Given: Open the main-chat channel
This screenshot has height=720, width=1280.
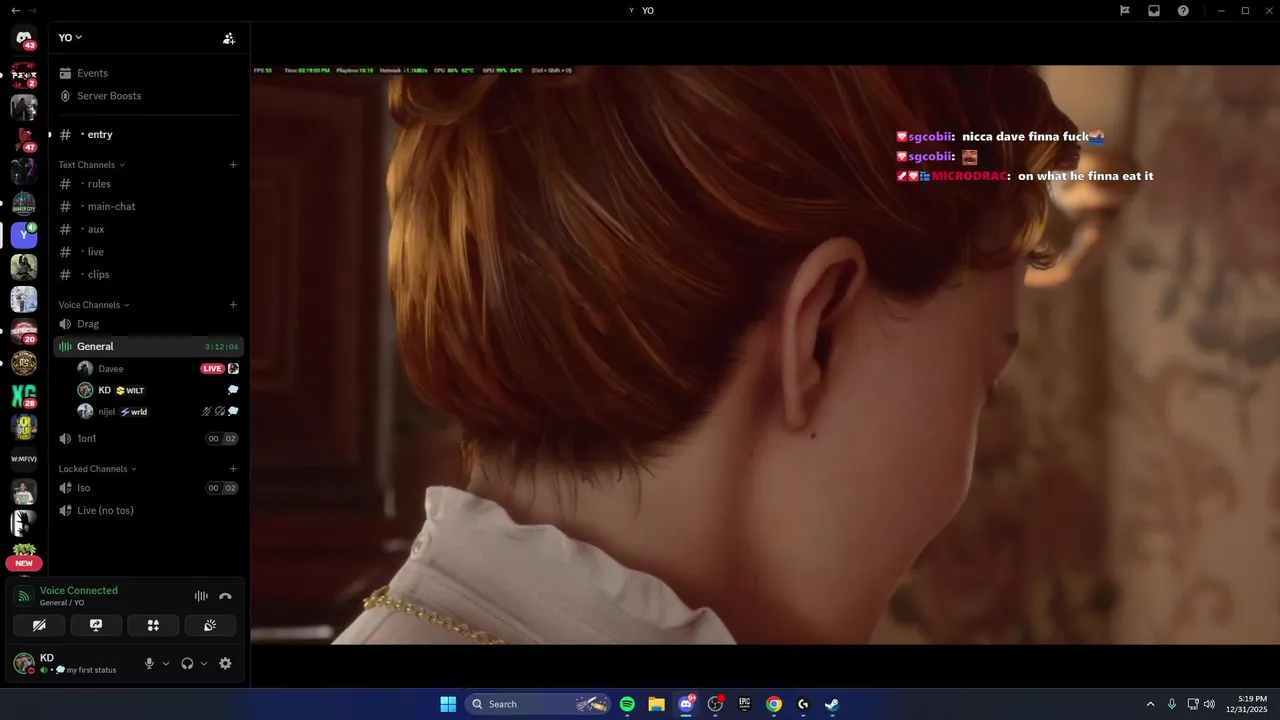Looking at the screenshot, I should [148, 206].
